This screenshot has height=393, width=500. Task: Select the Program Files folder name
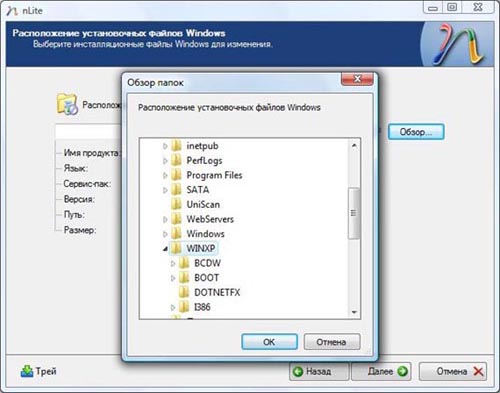214,175
